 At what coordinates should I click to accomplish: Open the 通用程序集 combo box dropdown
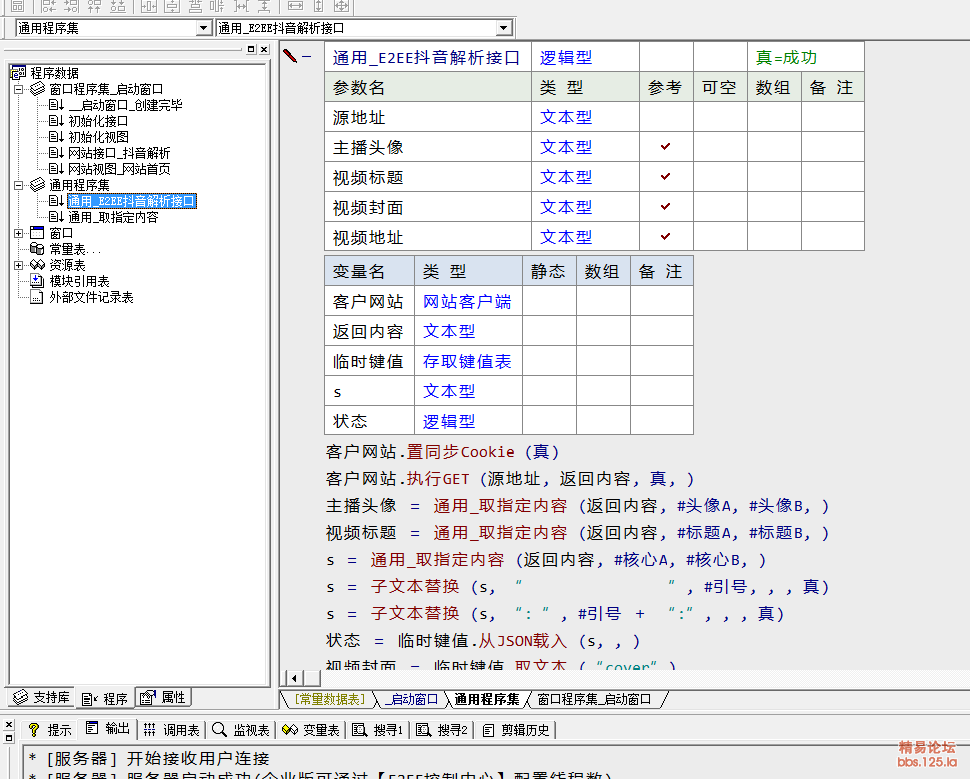(203, 28)
